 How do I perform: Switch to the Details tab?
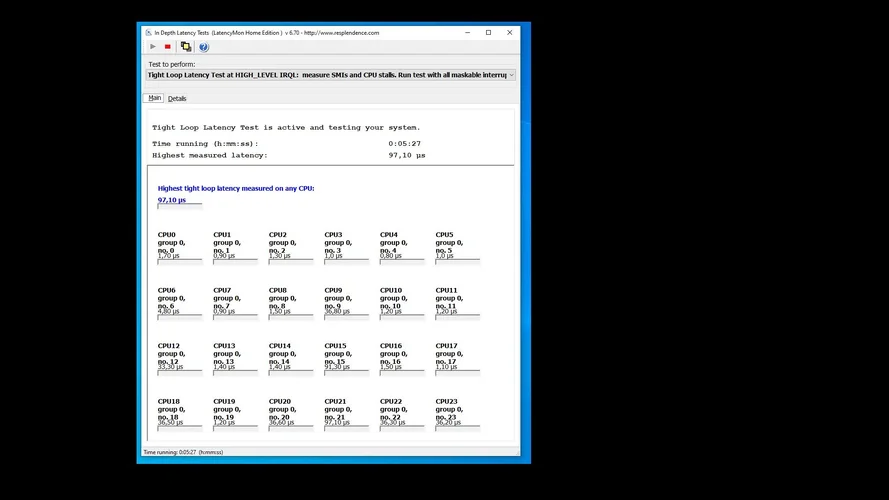point(177,99)
